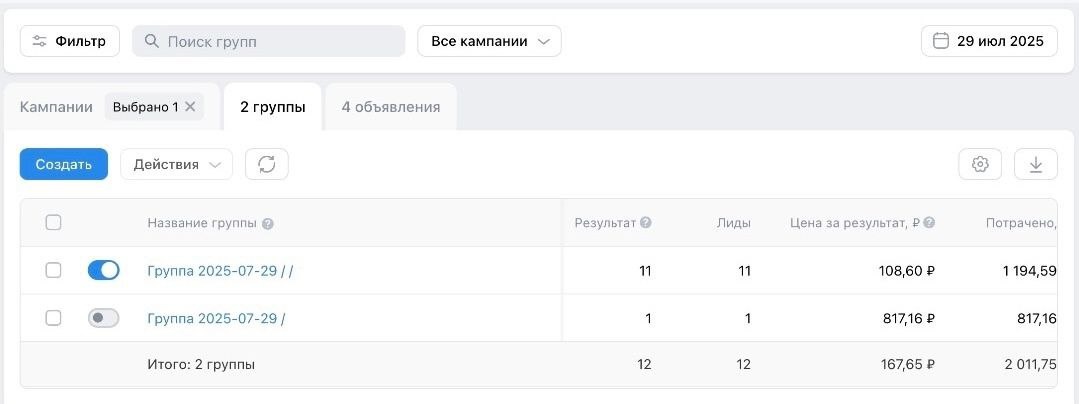The width and height of the screenshot is (1079, 404).
Task: Open the Фильтр button
Action: tap(69, 41)
